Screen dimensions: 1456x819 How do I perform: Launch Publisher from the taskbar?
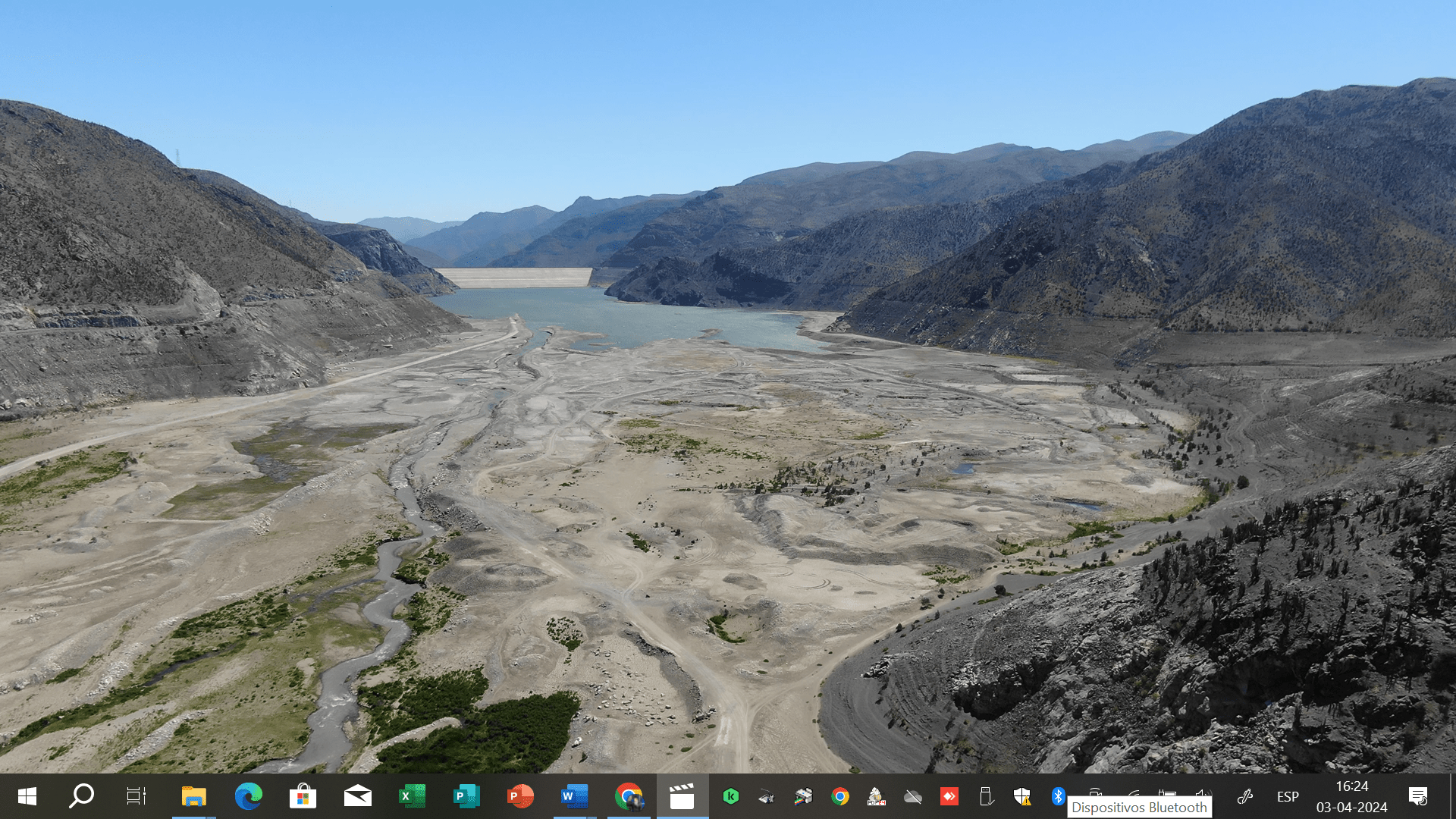(x=466, y=796)
